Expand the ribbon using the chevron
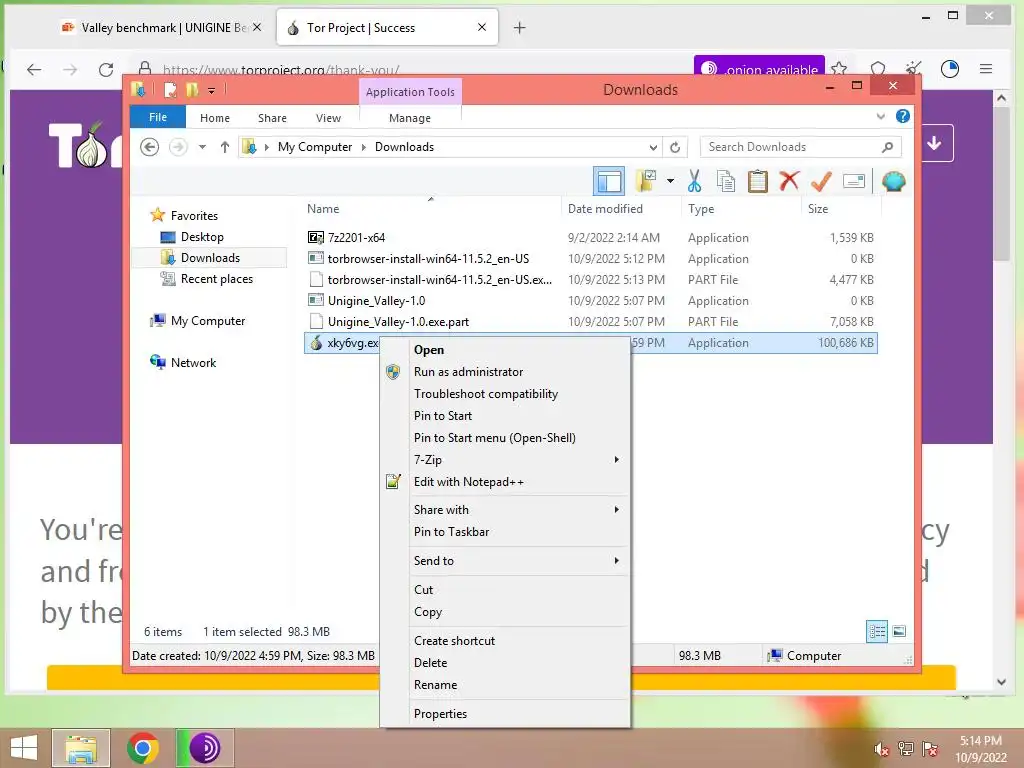Viewport: 1024px width, 768px height. 880,117
